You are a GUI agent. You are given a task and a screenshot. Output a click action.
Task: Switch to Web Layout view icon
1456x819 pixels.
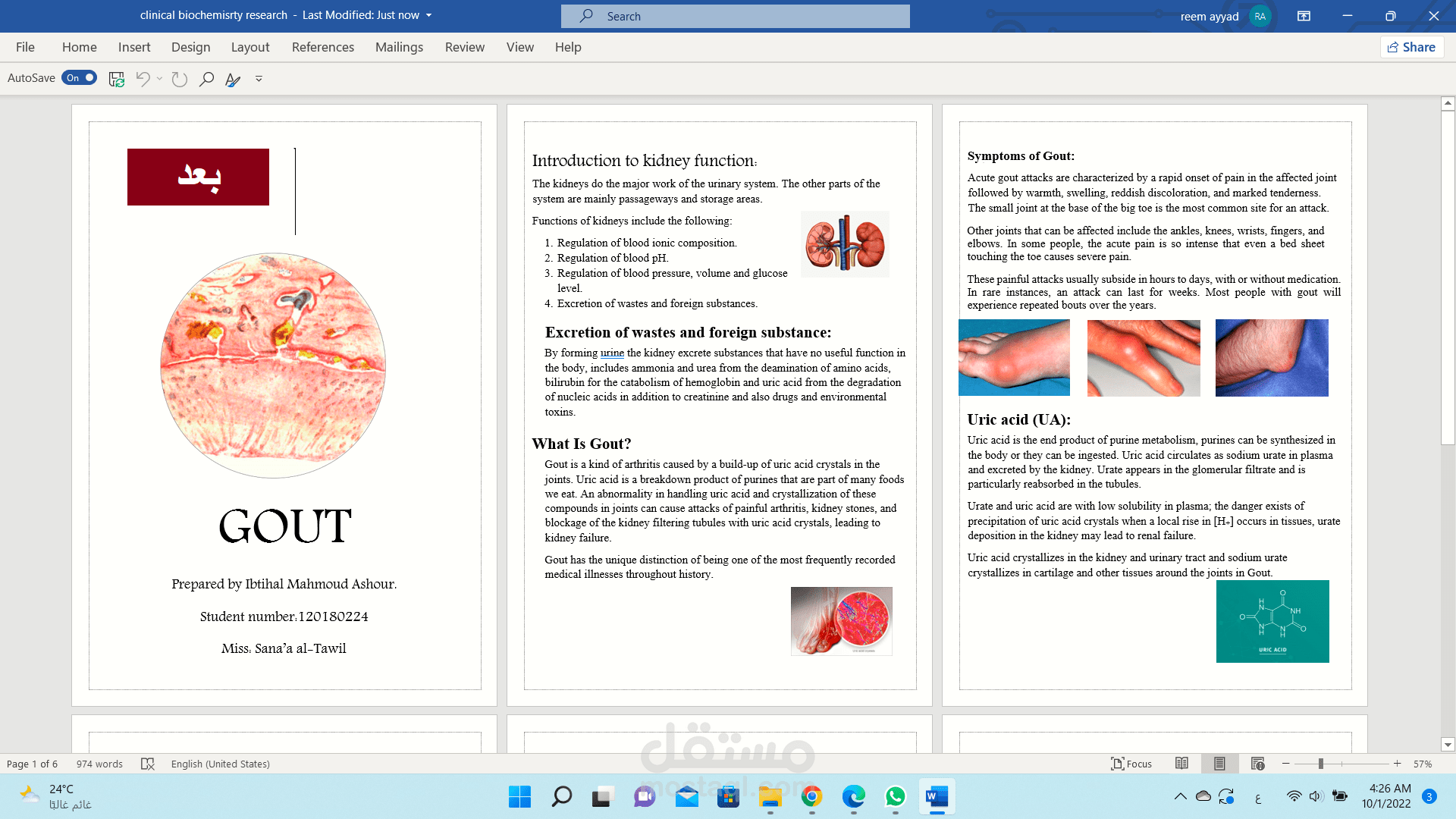tap(1257, 764)
